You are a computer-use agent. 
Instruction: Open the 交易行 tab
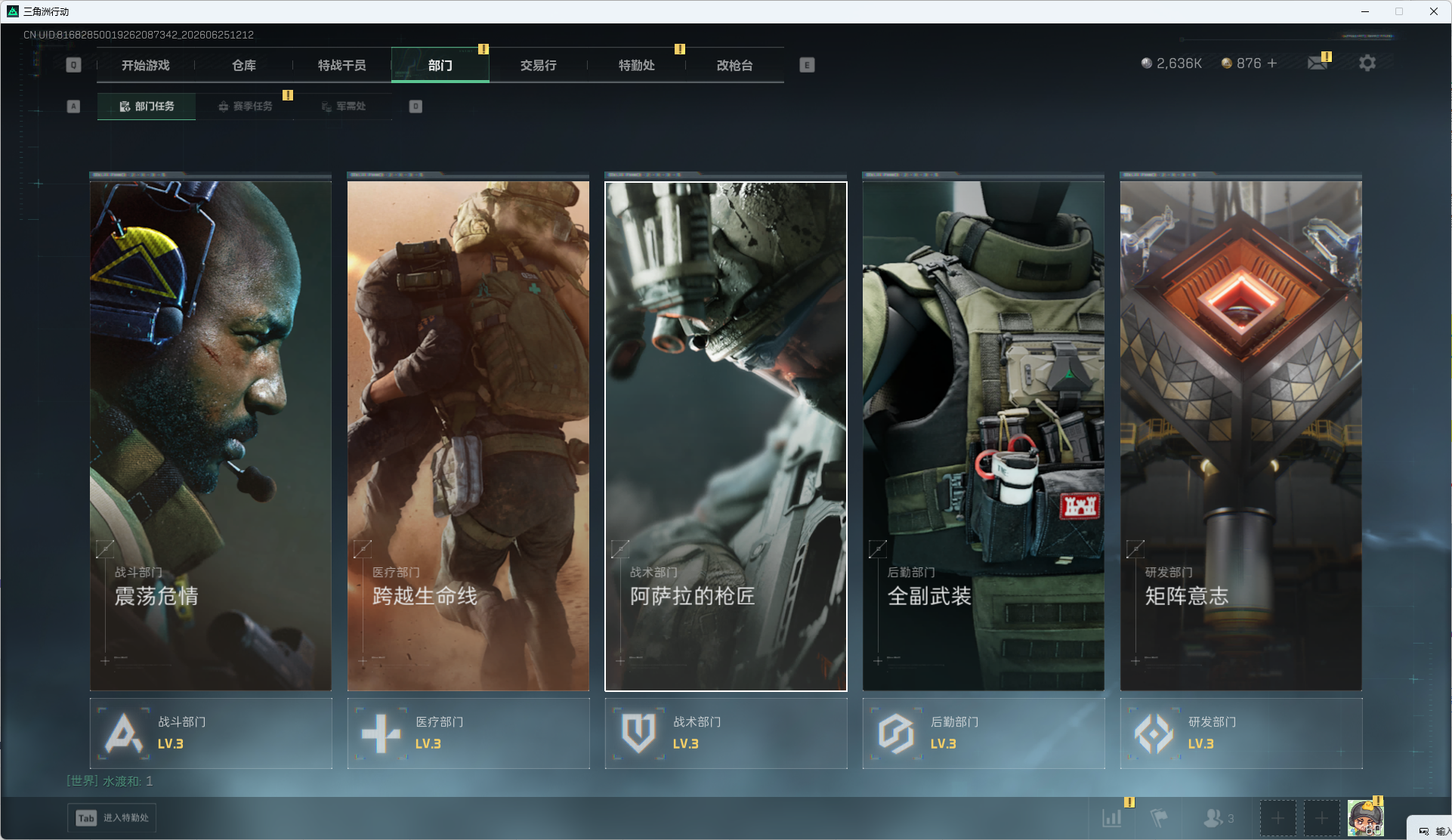(539, 65)
